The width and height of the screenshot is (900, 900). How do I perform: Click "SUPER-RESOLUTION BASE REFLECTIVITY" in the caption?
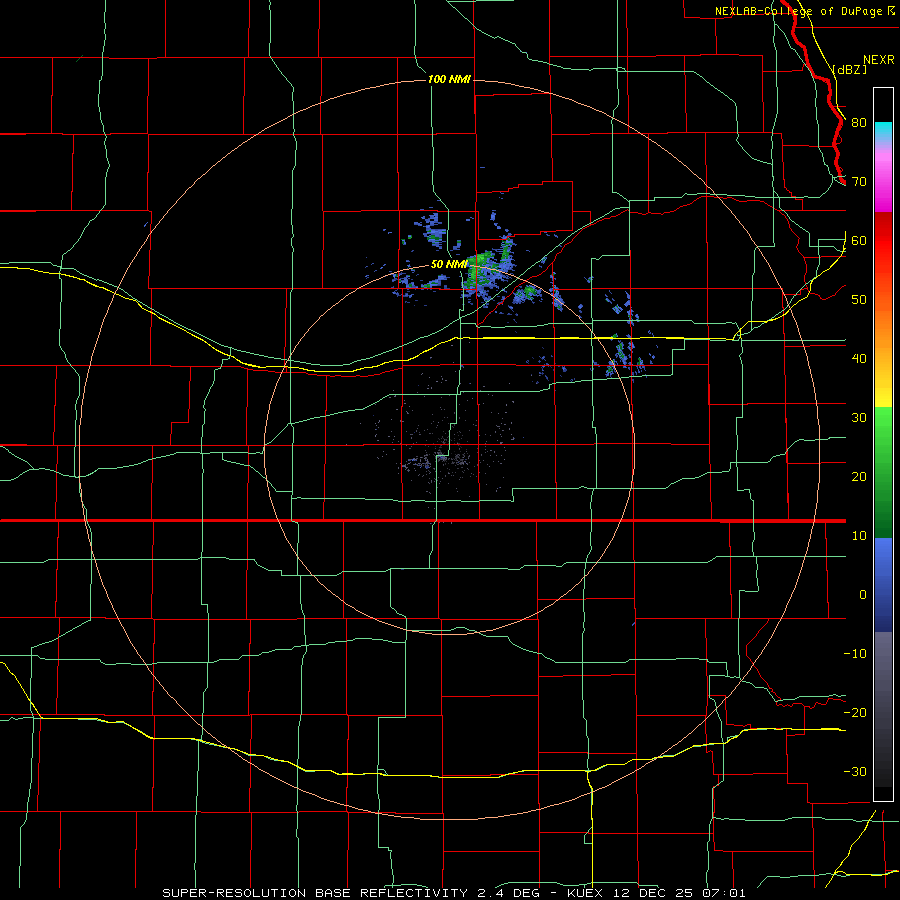click(315, 893)
